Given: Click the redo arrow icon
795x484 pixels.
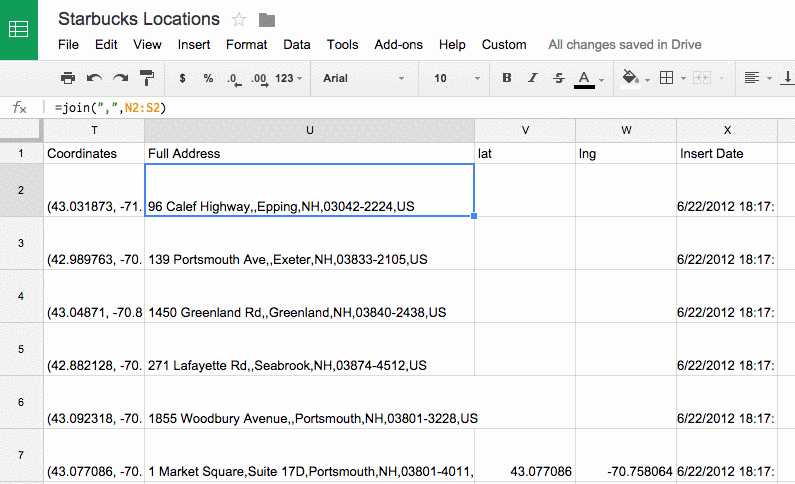Looking at the screenshot, I should (121, 78).
